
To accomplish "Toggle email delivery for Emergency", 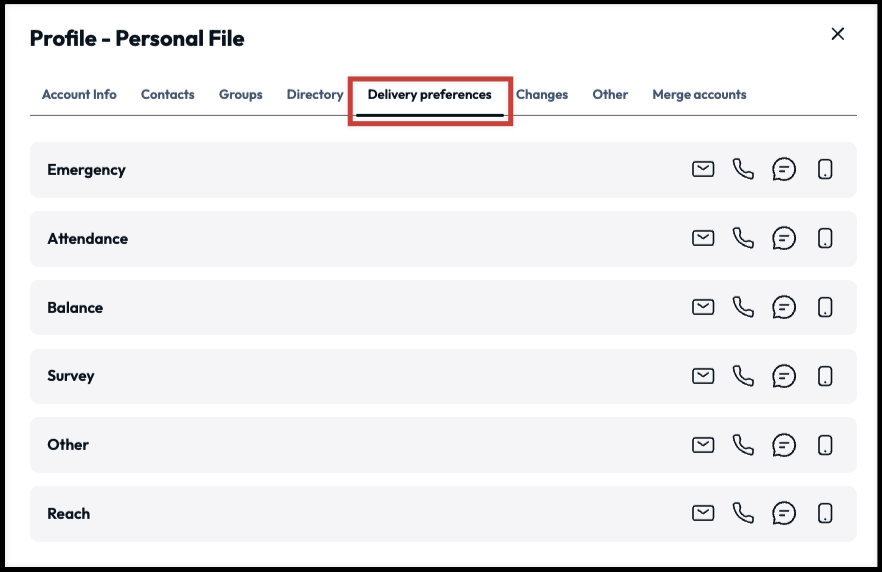I will [x=703, y=169].
